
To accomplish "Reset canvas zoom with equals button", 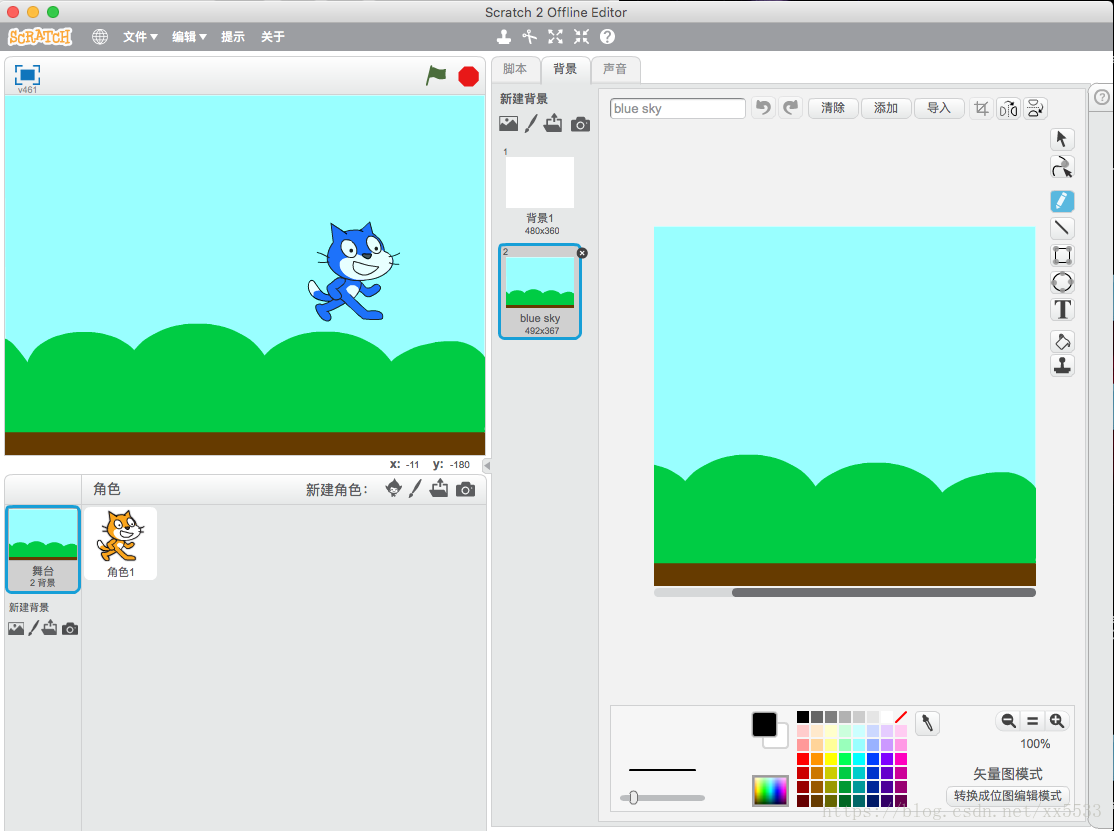I will [1032, 721].
